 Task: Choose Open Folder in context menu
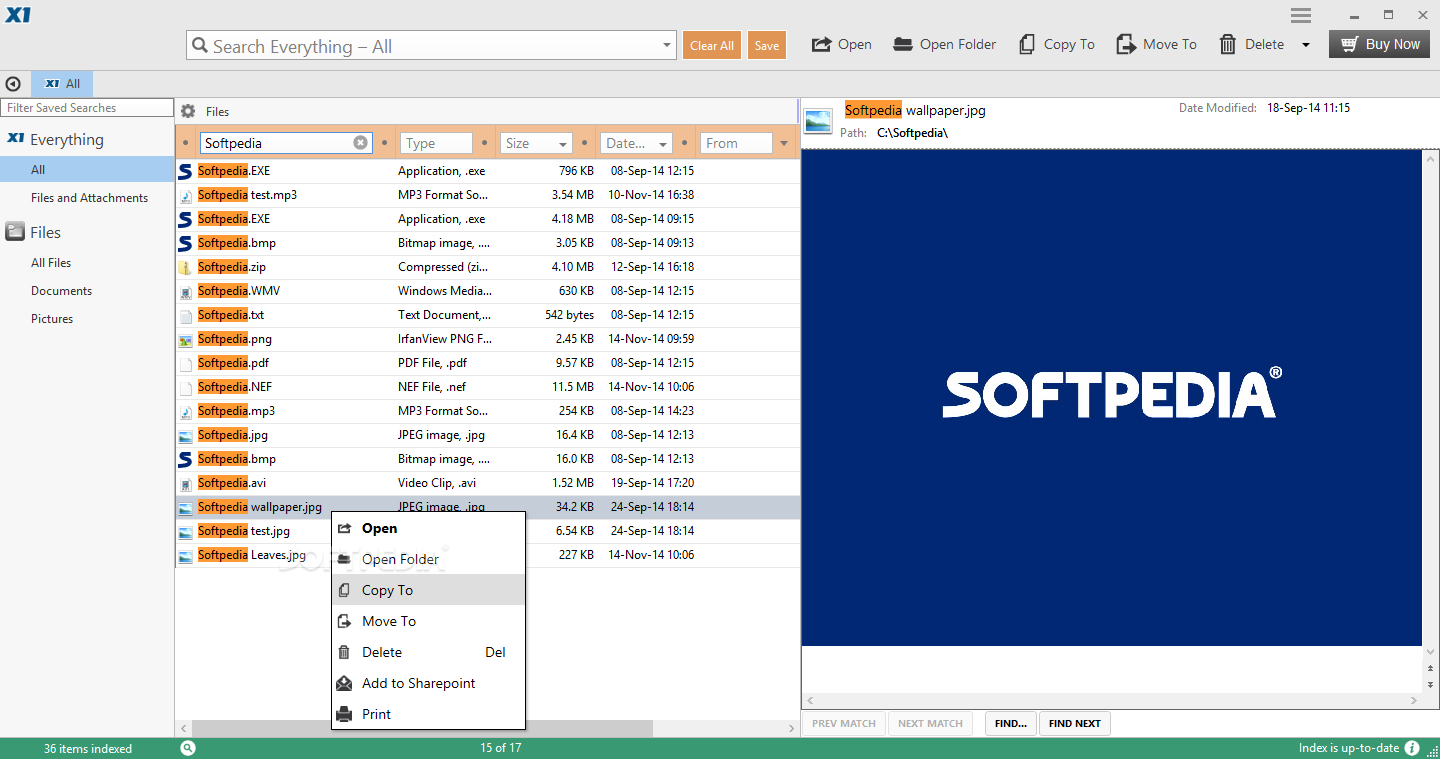(428, 559)
